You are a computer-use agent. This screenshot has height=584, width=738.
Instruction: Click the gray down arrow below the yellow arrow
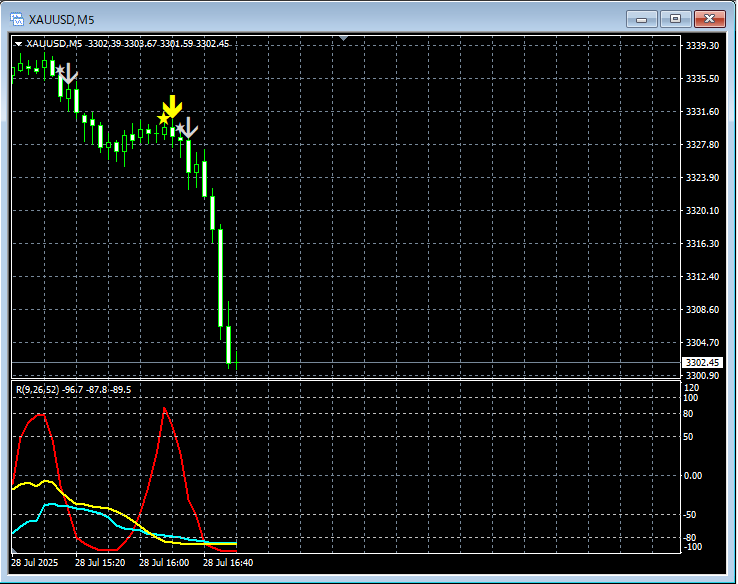[x=189, y=128]
